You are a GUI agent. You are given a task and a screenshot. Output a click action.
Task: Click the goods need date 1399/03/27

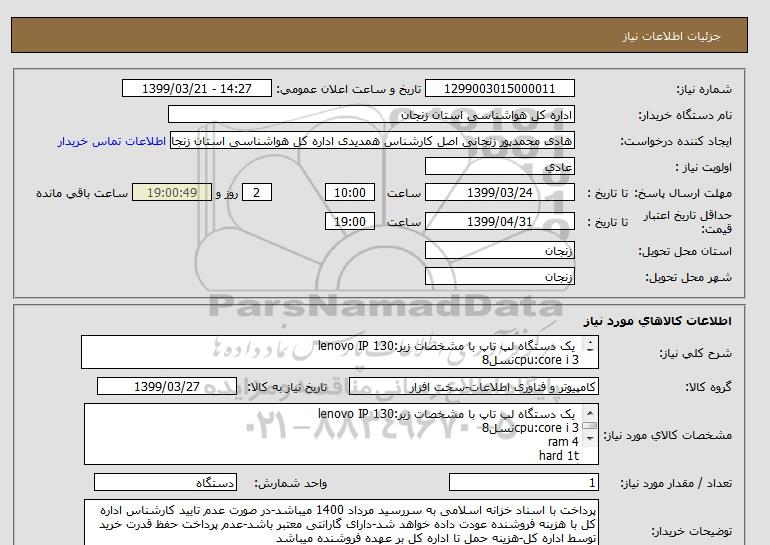(167, 386)
